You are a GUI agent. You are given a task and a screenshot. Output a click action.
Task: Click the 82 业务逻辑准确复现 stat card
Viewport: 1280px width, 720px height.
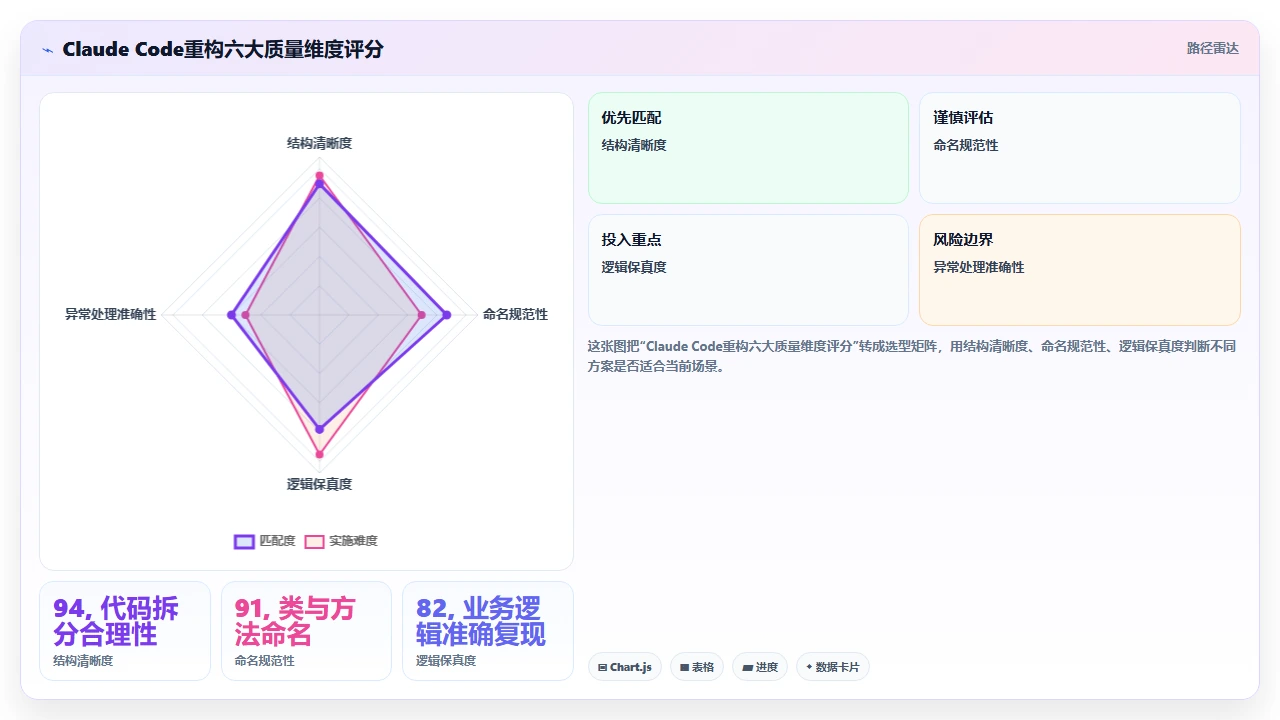pyautogui.click(x=488, y=631)
